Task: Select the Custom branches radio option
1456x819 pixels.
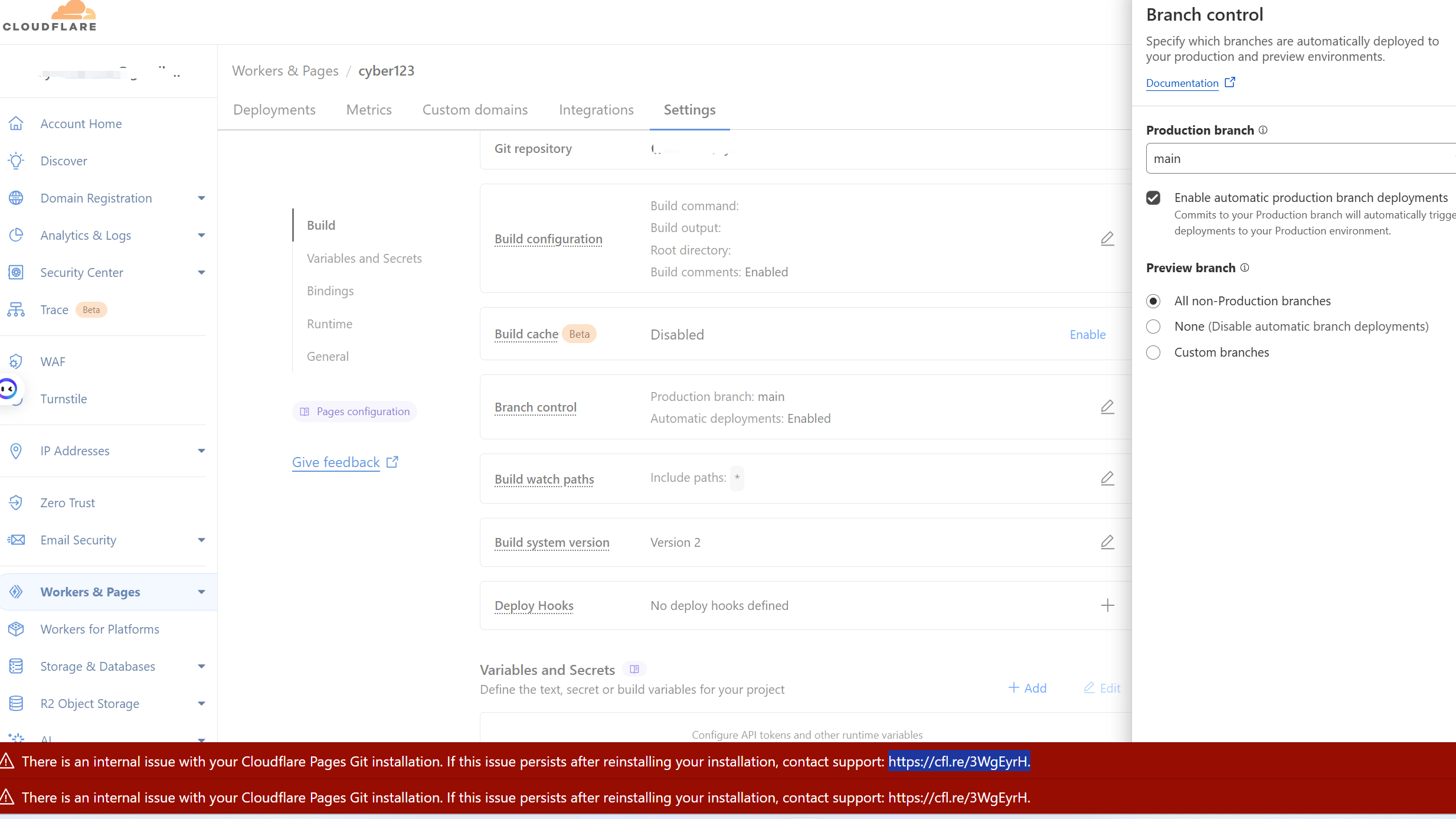Action: pos(1153,353)
